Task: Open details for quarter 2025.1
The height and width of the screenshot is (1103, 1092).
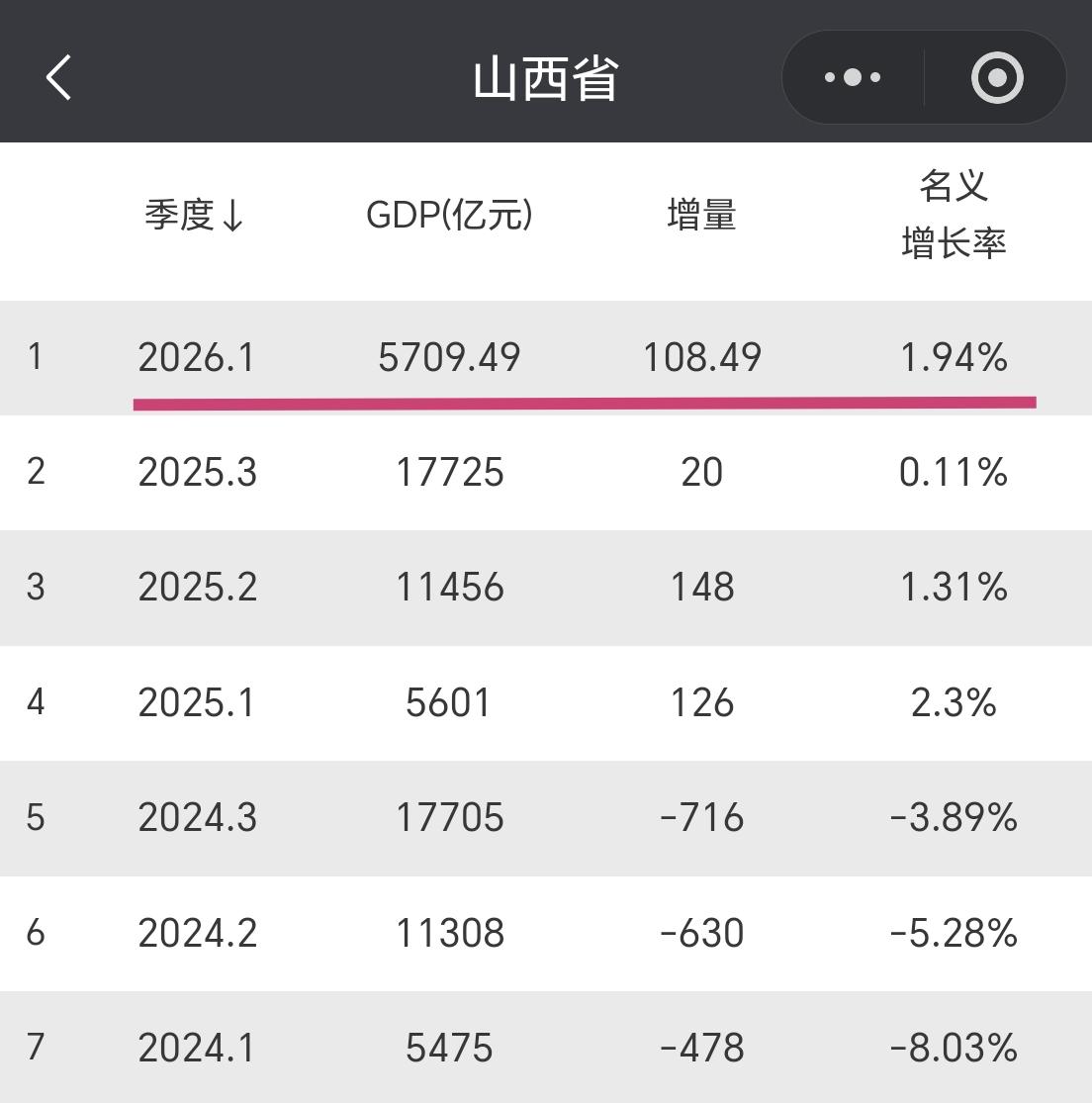Action: [546, 703]
